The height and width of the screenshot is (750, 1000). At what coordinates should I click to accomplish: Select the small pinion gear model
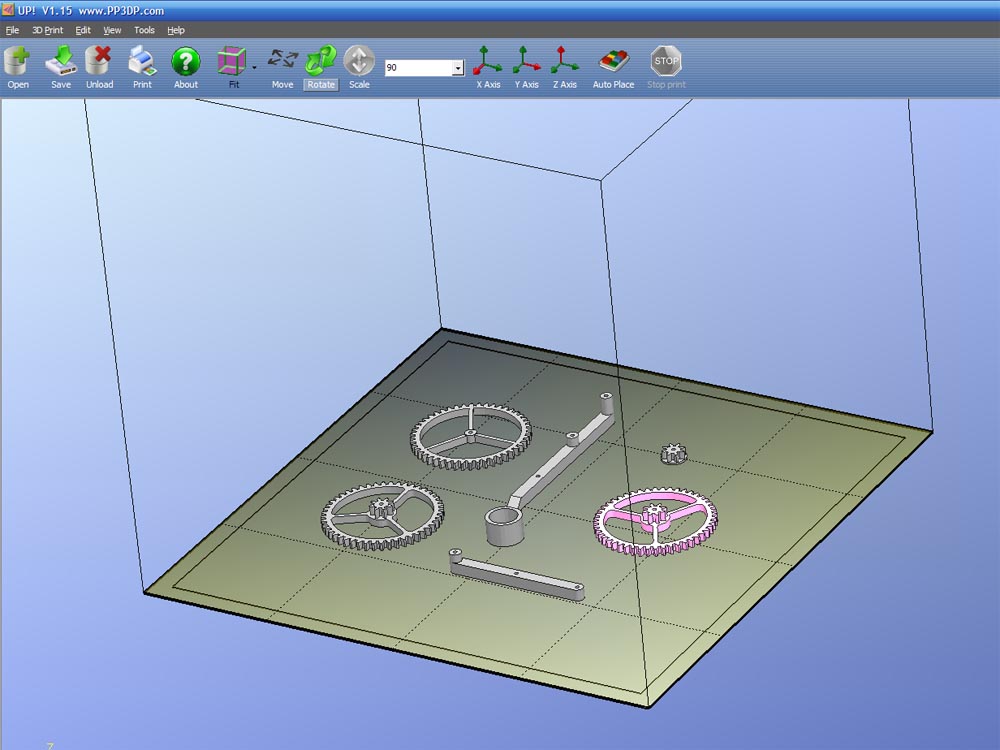pyautogui.click(x=673, y=454)
